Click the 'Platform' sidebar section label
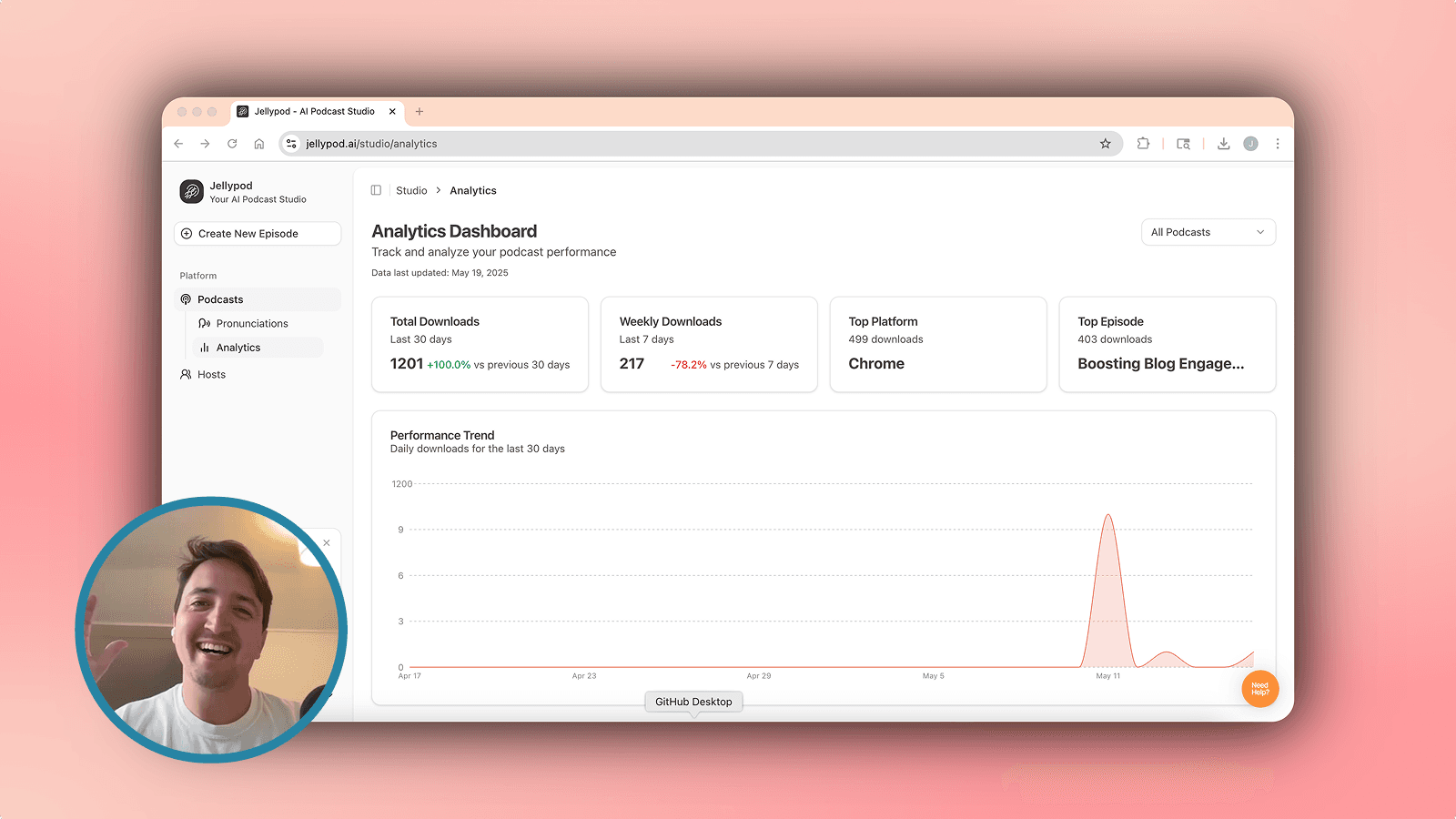The height and width of the screenshot is (819, 1456). pyautogui.click(x=198, y=276)
